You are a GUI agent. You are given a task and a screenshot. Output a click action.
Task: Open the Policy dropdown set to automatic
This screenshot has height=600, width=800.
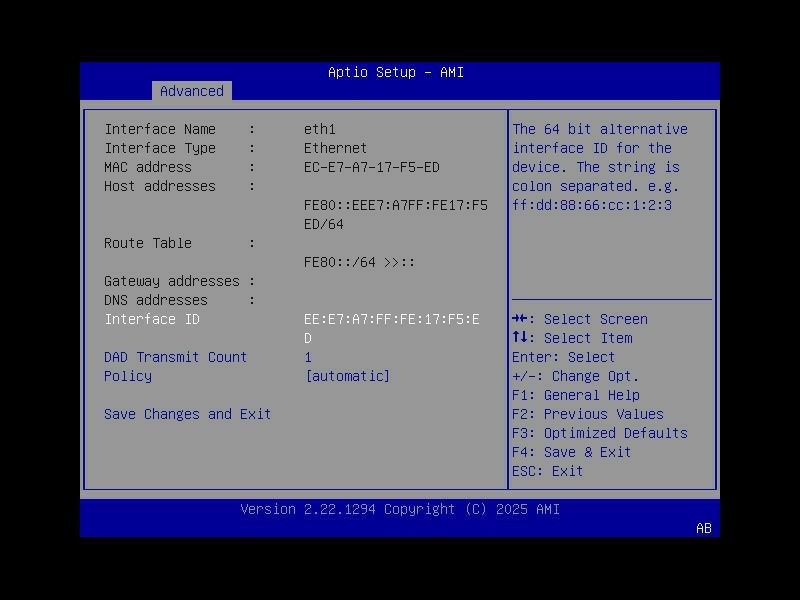pyautogui.click(x=346, y=376)
